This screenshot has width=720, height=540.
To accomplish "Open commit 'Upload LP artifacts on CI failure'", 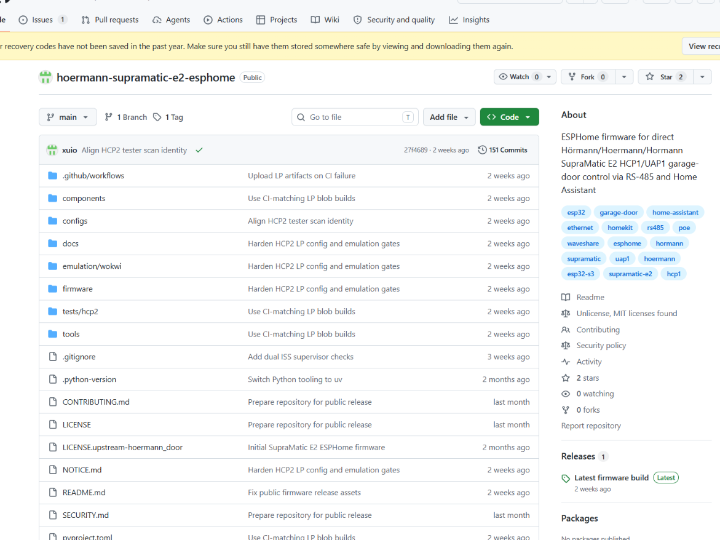I will click(301, 175).
